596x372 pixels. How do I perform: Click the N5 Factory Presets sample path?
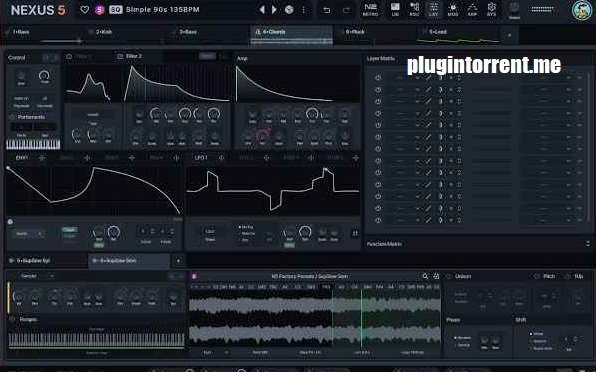click(309, 276)
